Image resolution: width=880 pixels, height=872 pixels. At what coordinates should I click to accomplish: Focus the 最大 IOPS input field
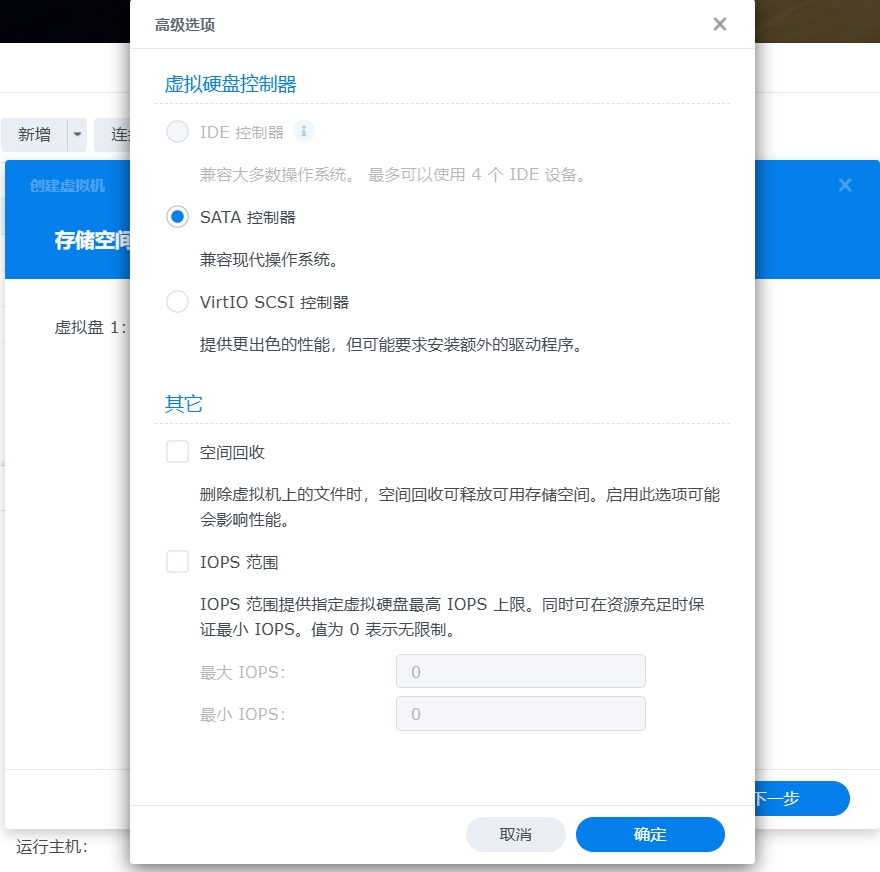[520, 671]
